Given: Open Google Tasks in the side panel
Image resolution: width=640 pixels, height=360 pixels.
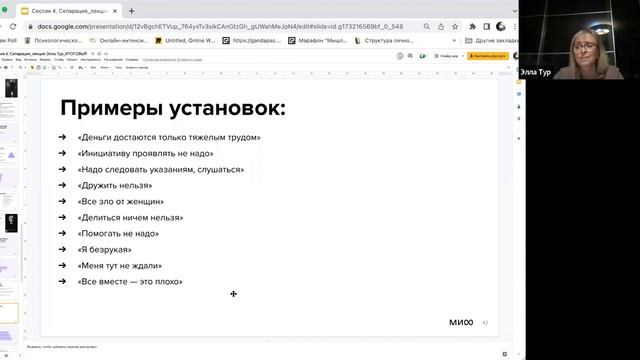Looking at the screenshot, I should (x=519, y=94).
